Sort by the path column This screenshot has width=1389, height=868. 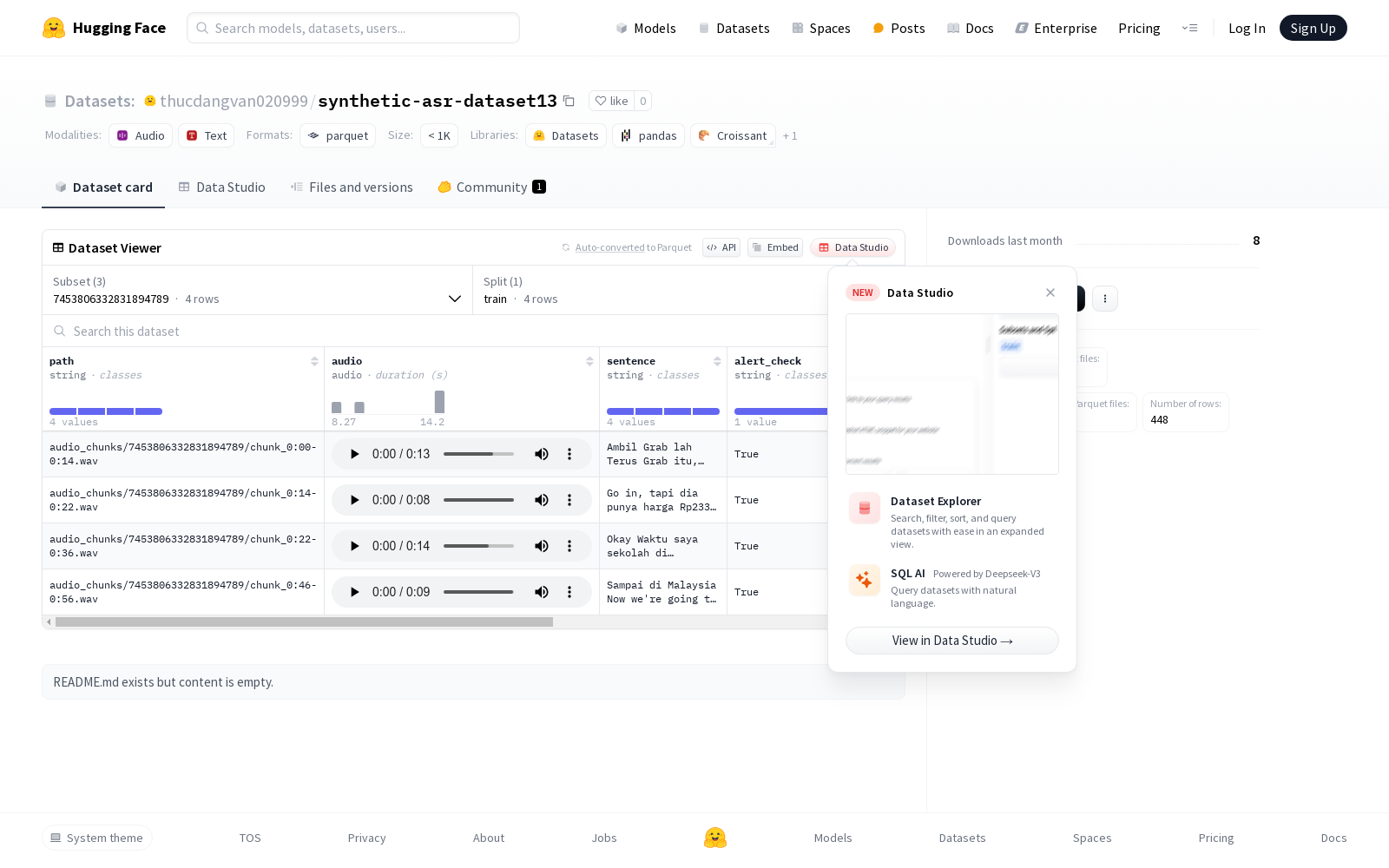pyautogui.click(x=314, y=361)
